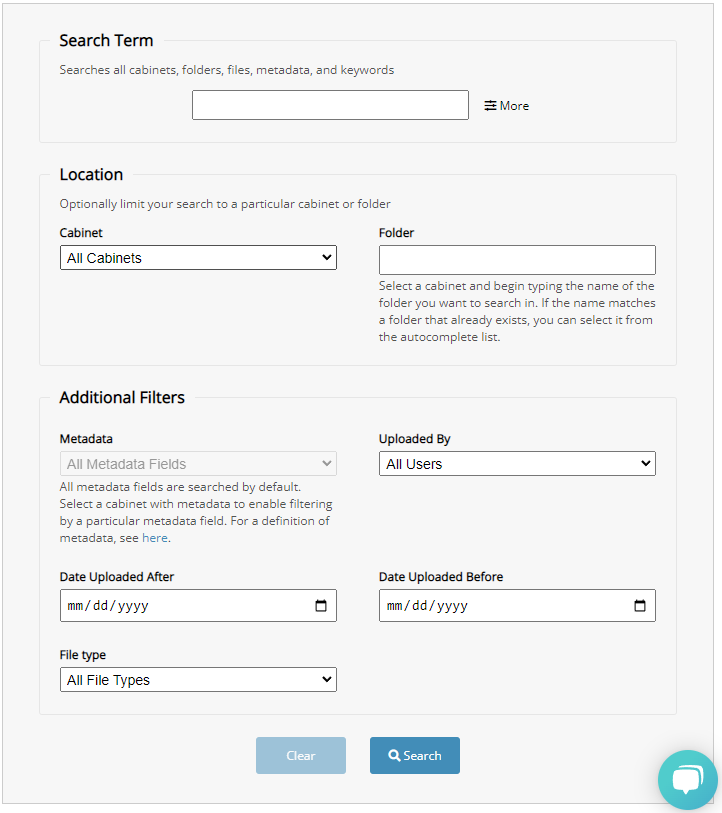722x813 pixels.
Task: Click into the Folder name field
Action: pos(517,260)
